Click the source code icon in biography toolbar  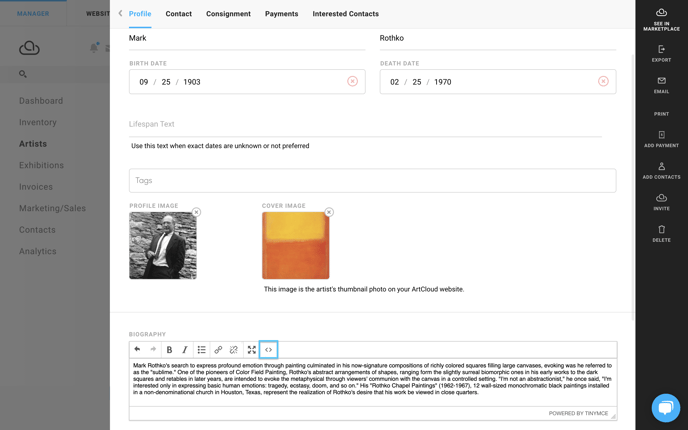[x=268, y=350]
